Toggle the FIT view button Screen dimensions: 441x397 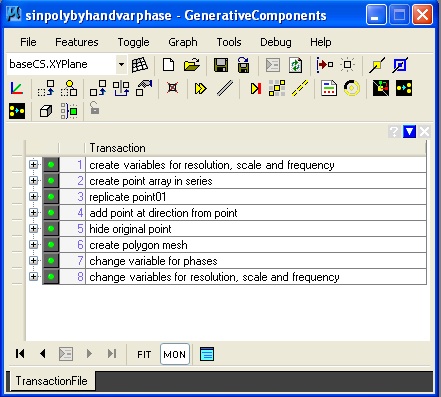pyautogui.click(x=144, y=354)
